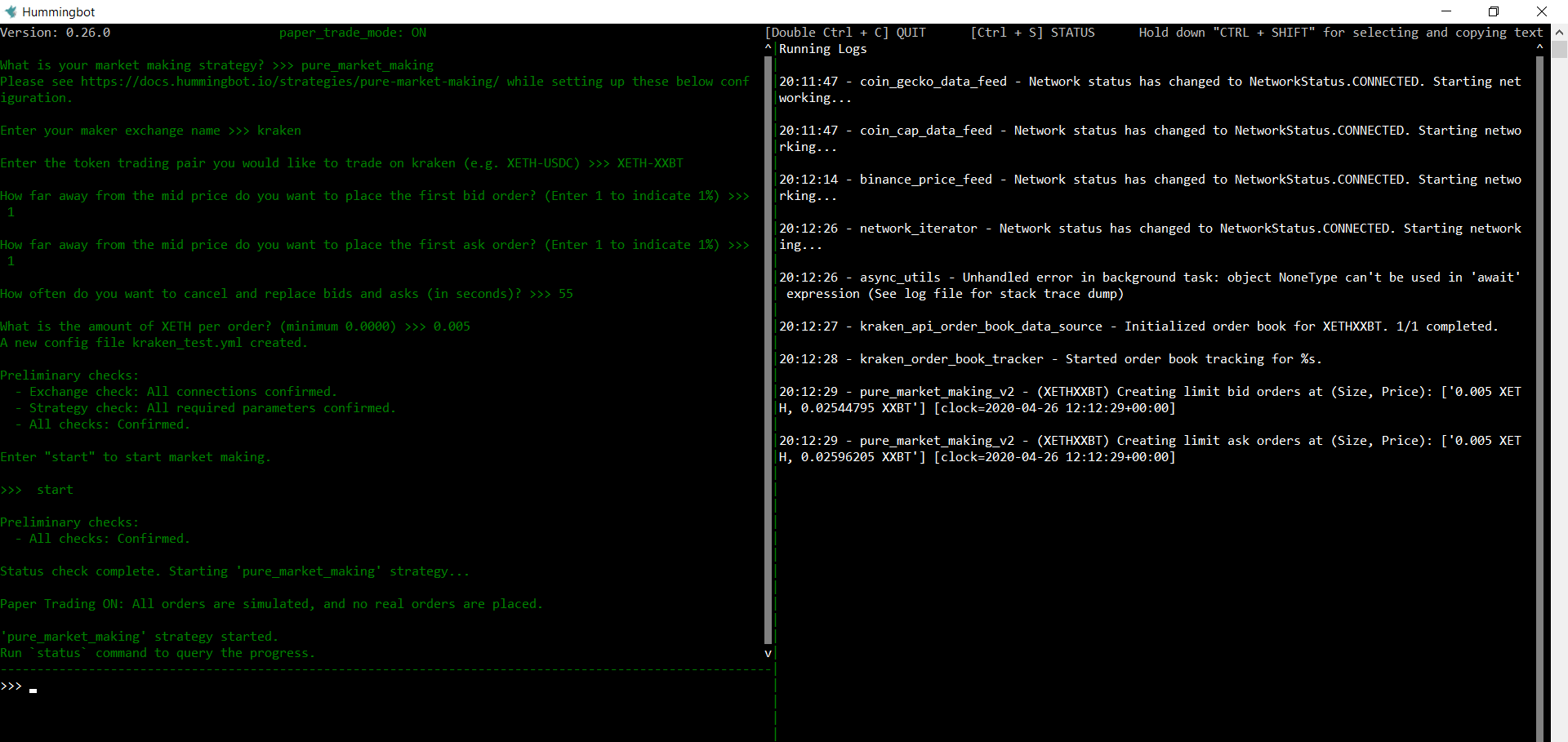1568x742 pixels.
Task: Select the Double Ctrl + C QUIT label
Action: (845, 33)
